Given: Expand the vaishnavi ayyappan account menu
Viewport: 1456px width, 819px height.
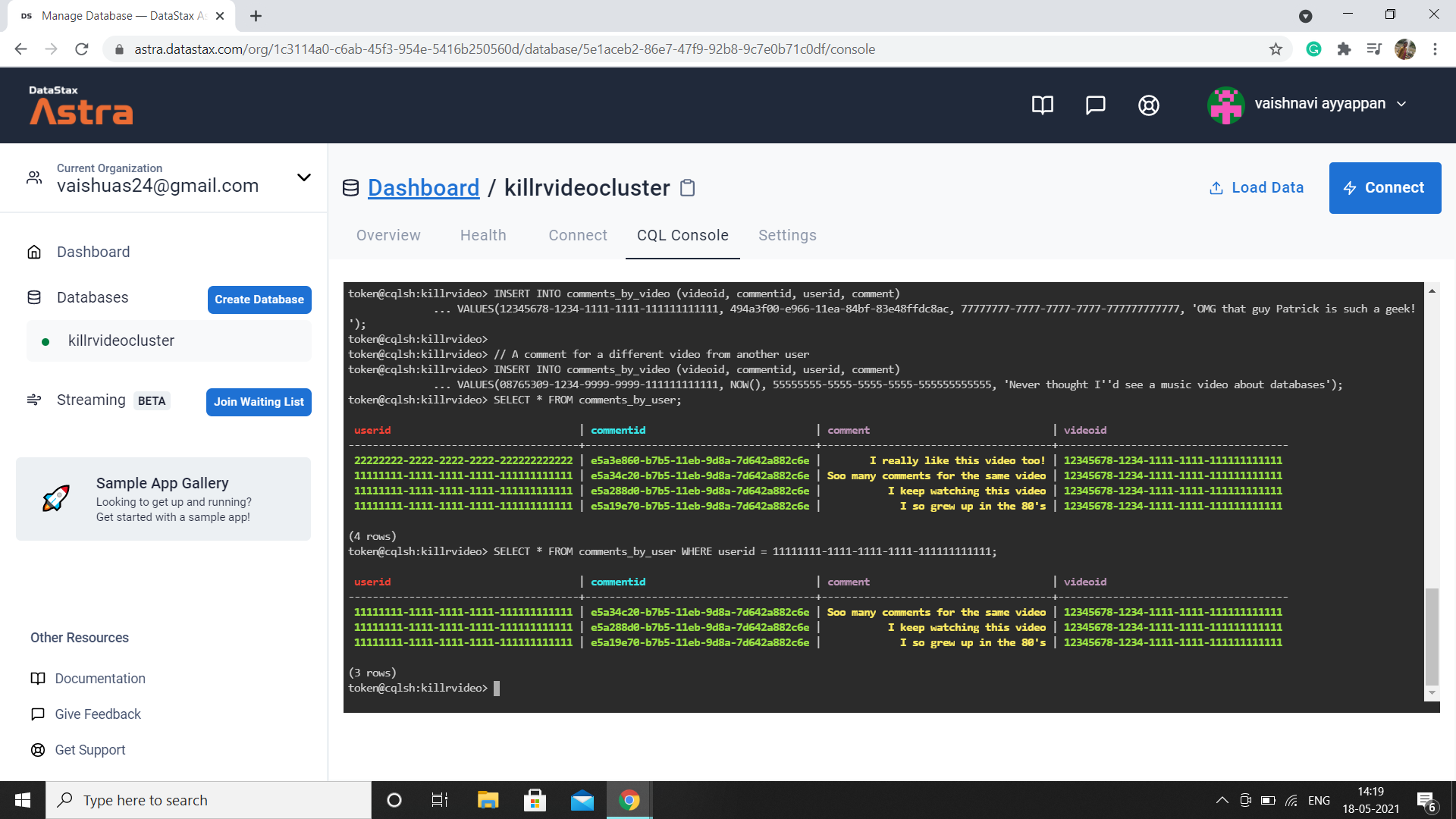Looking at the screenshot, I should tap(1402, 104).
